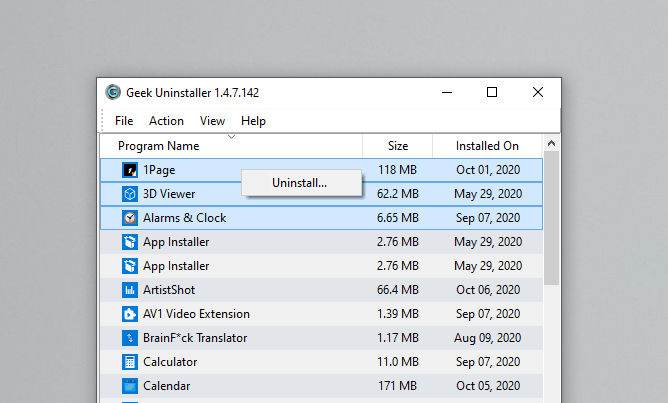The image size is (668, 403).
Task: Minimize the Geek Uninstaller window
Action: [447, 92]
